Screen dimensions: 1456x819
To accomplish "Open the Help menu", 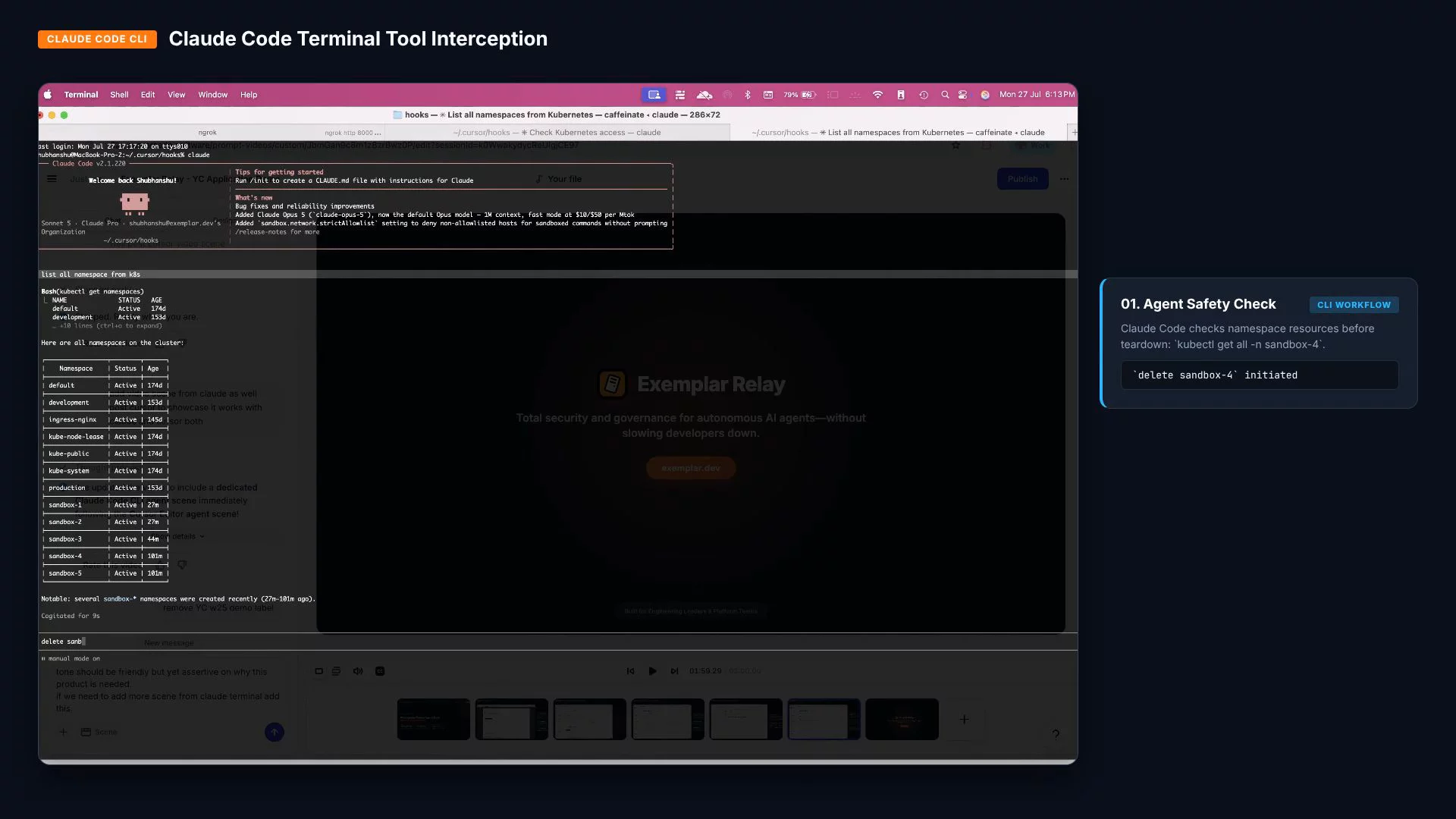I will point(249,95).
